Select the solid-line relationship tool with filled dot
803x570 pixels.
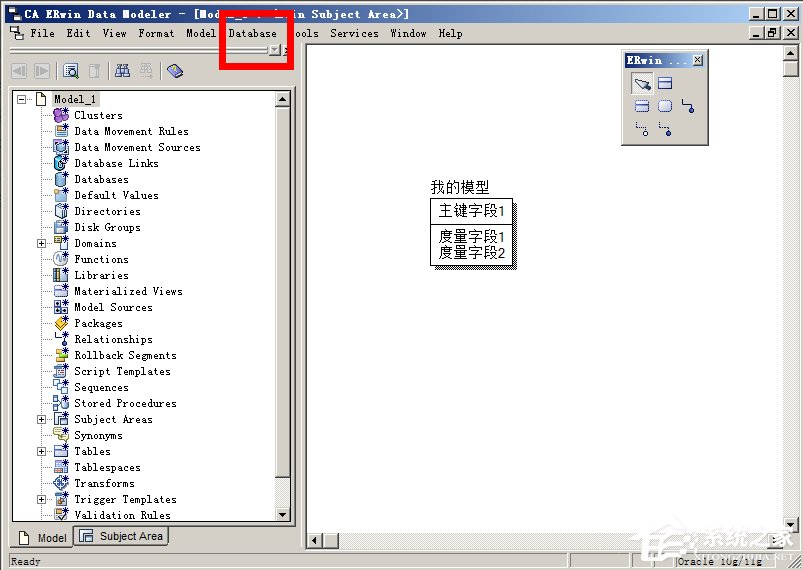point(688,106)
